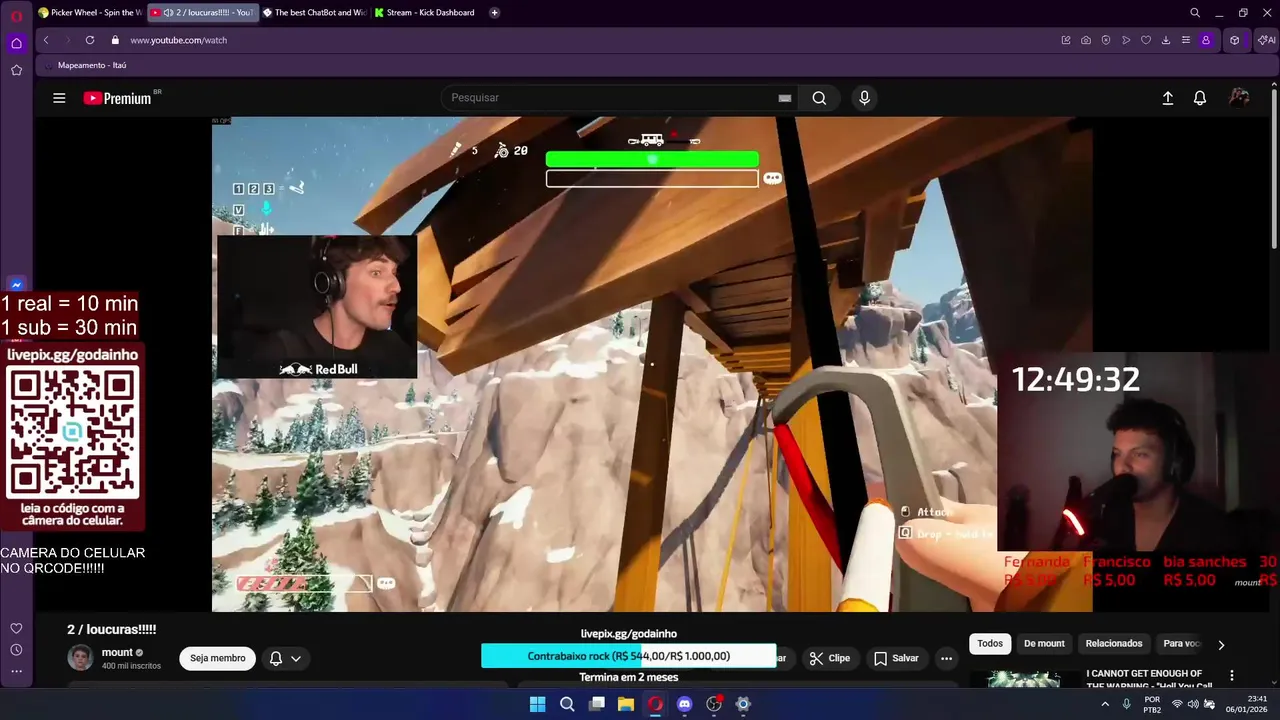Open the YouTube create/upload icon

(1167, 98)
